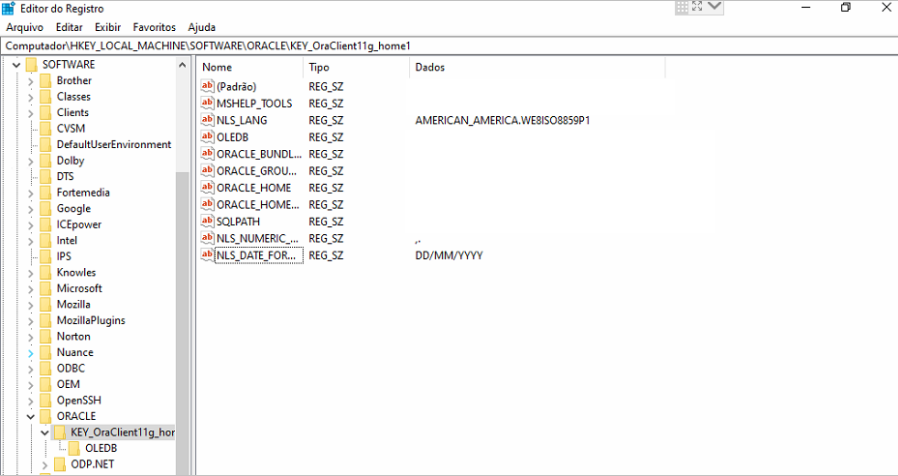The width and height of the screenshot is (898, 476).
Task: Click the Intel folder icon
Action: click(45, 241)
